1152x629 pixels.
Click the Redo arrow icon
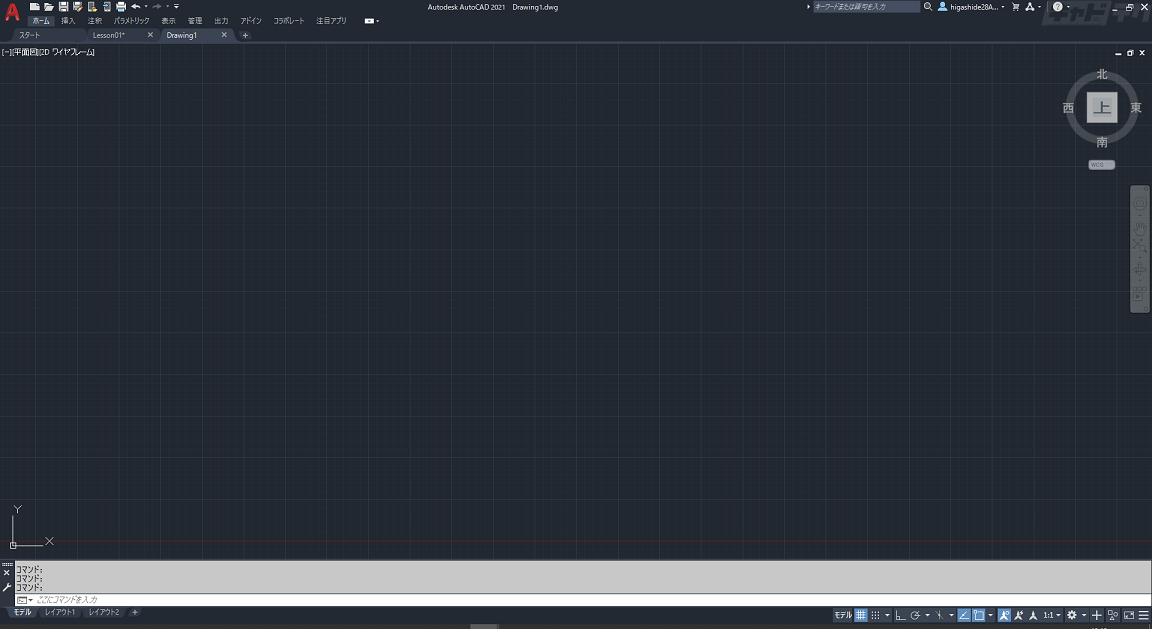157,7
